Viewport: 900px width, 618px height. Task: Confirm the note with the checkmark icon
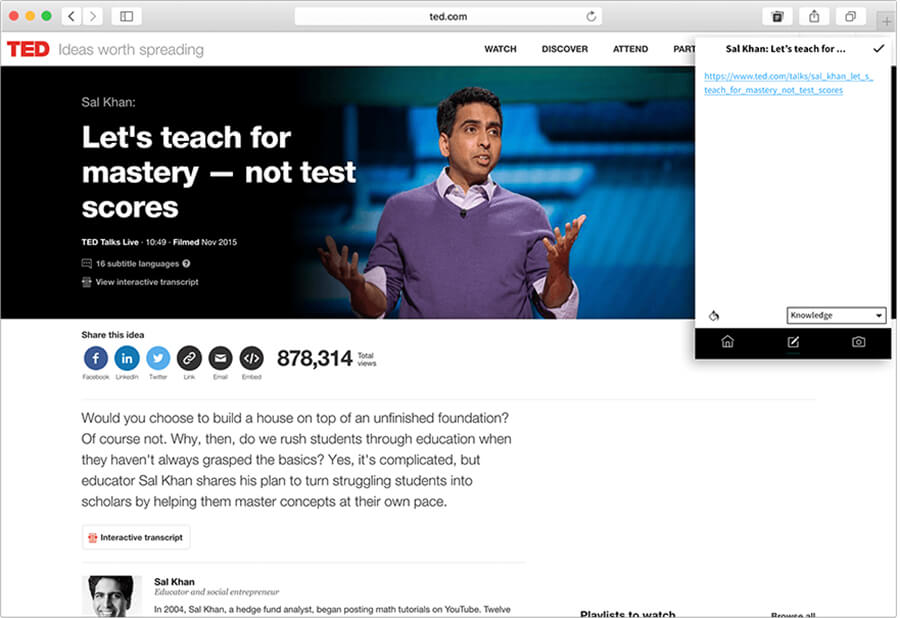click(x=878, y=49)
